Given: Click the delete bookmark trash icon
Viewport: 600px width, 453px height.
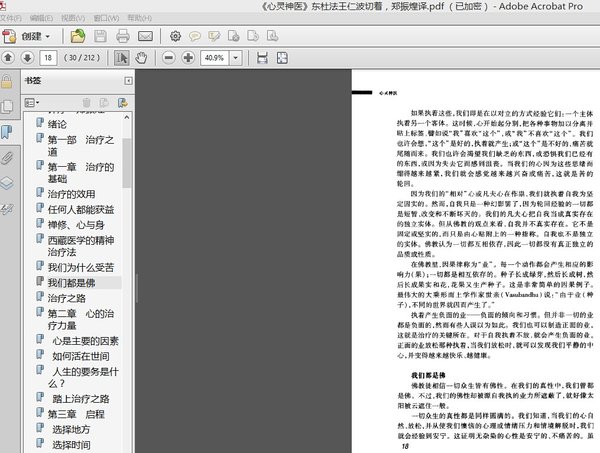Looking at the screenshot, I should (x=86, y=103).
